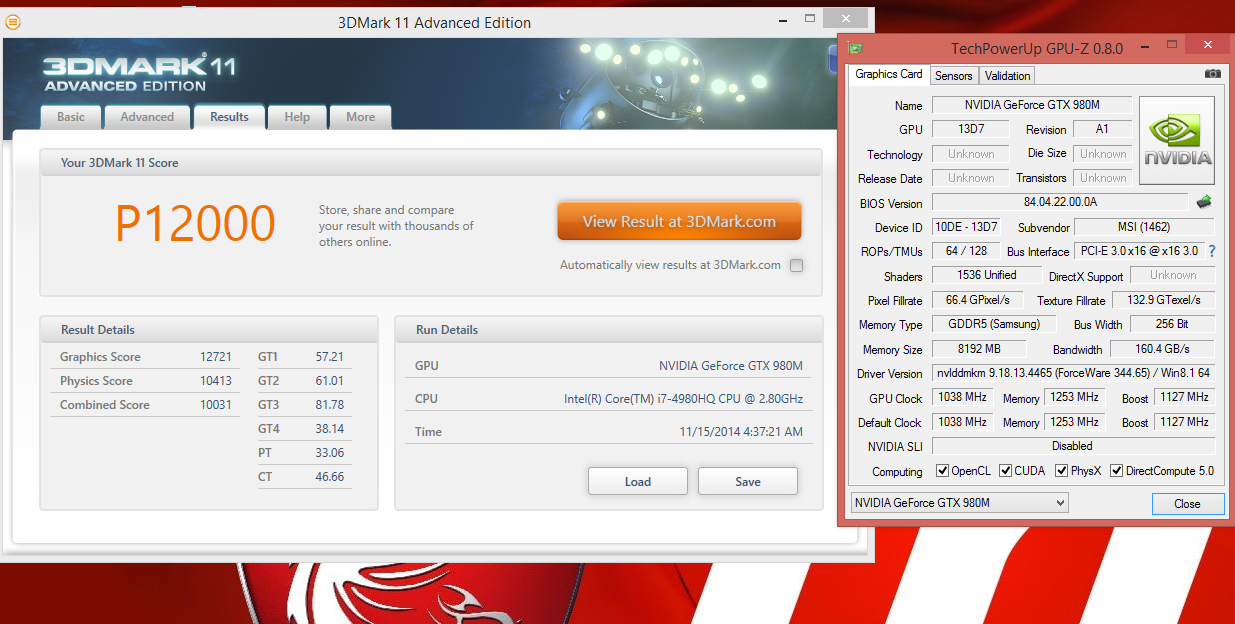Click the GPU-Z Name field

pyautogui.click(x=1032, y=105)
